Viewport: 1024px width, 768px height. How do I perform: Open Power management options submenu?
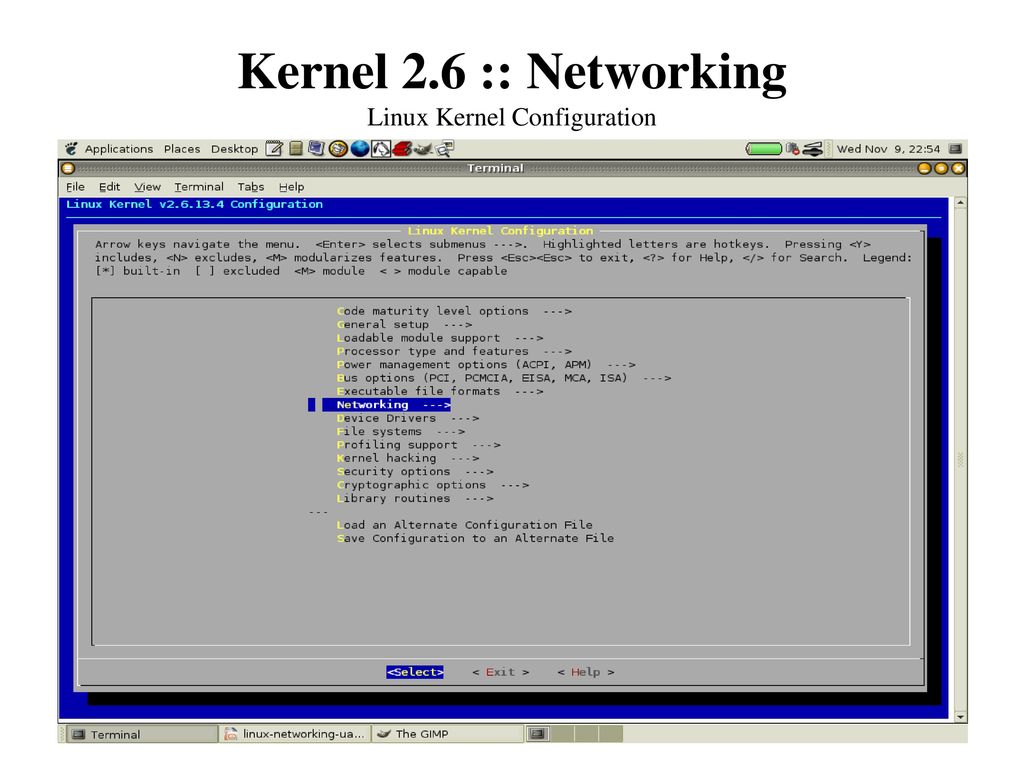(x=486, y=365)
